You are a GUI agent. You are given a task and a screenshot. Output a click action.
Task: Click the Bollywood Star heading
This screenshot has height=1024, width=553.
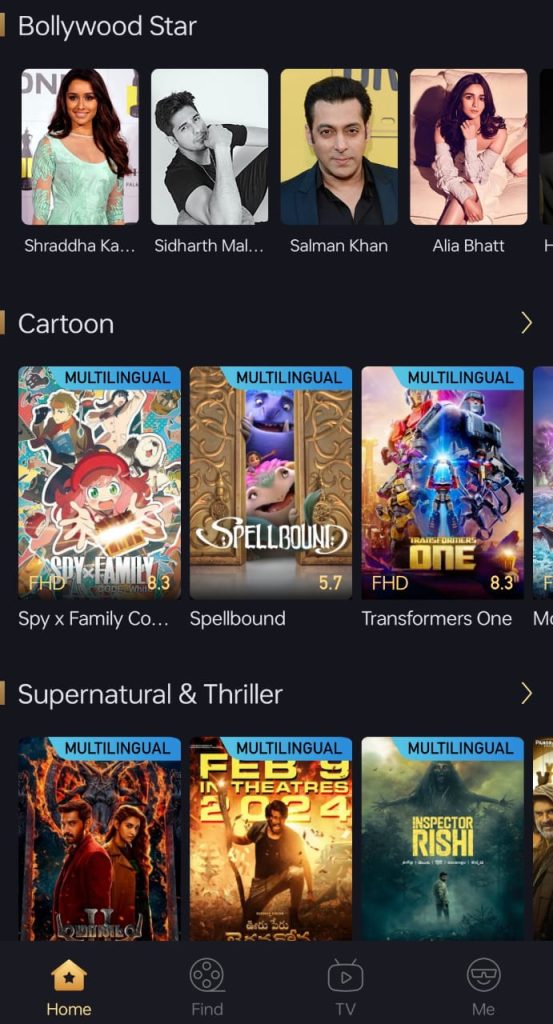[x=107, y=26]
